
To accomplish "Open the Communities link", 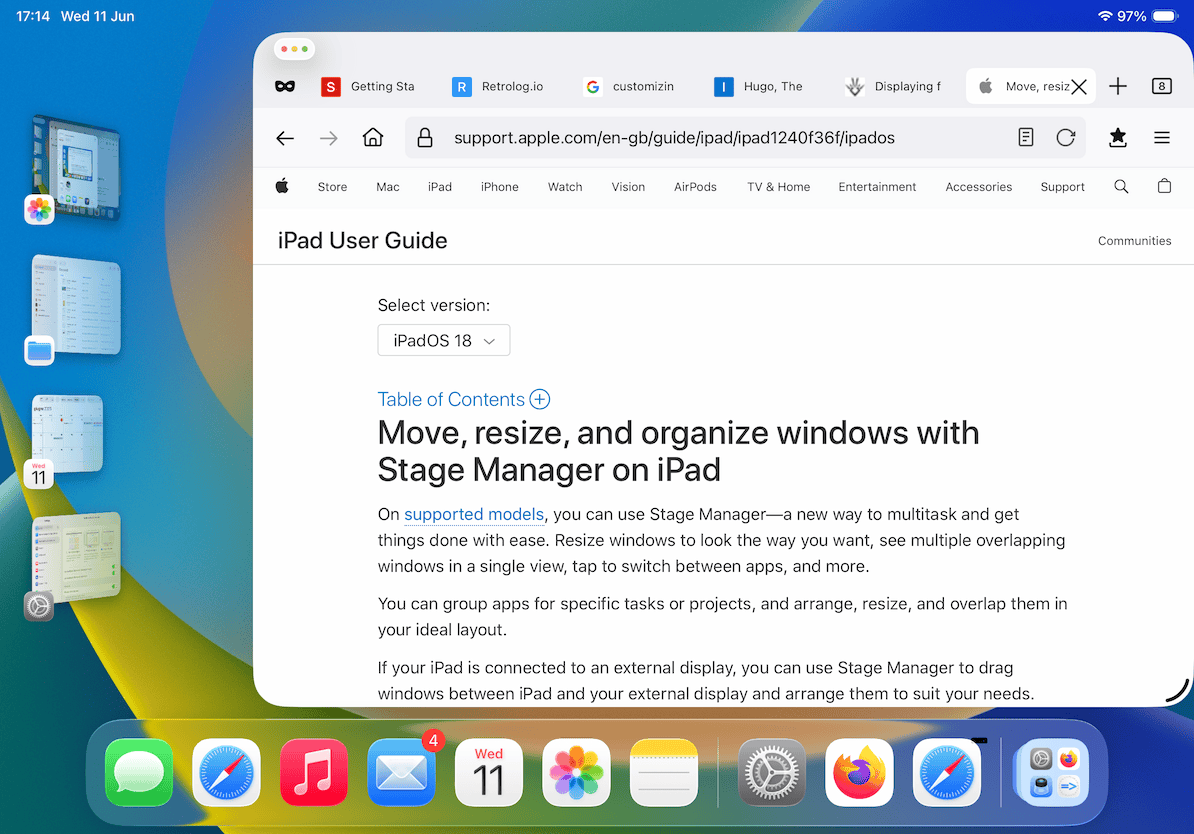I will (1134, 240).
